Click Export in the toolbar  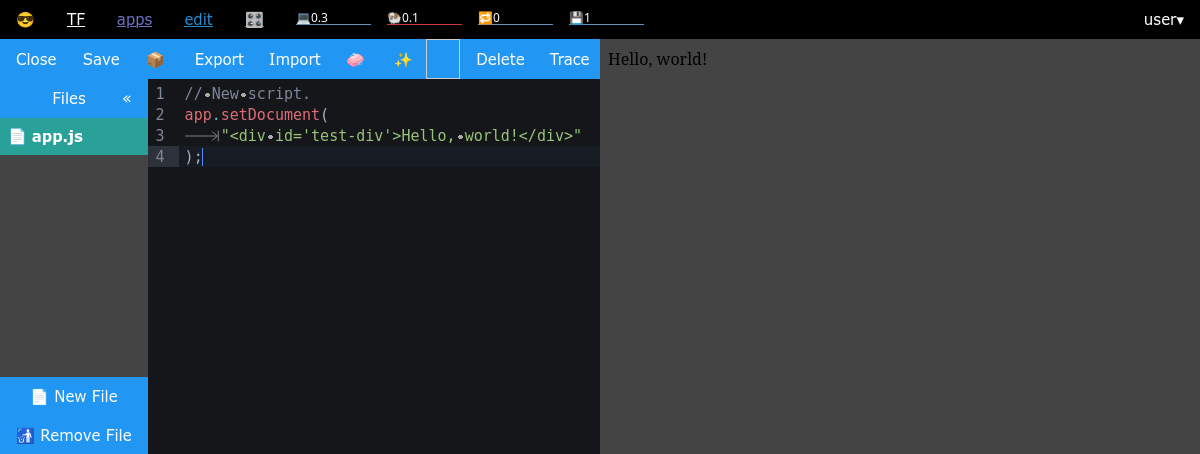click(x=219, y=59)
